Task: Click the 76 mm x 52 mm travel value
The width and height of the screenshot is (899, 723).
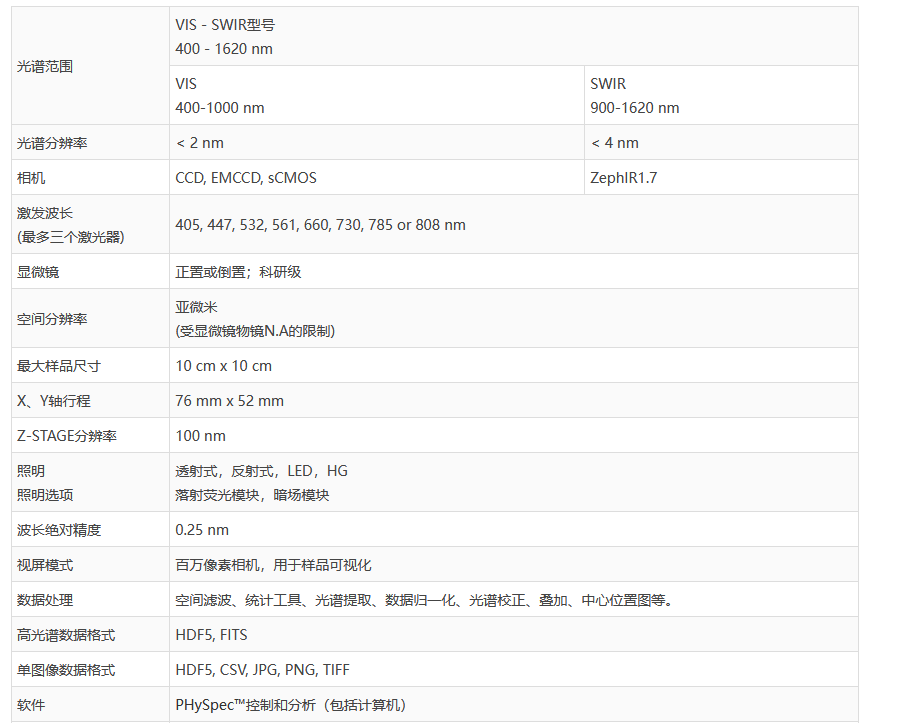Action: point(230,401)
